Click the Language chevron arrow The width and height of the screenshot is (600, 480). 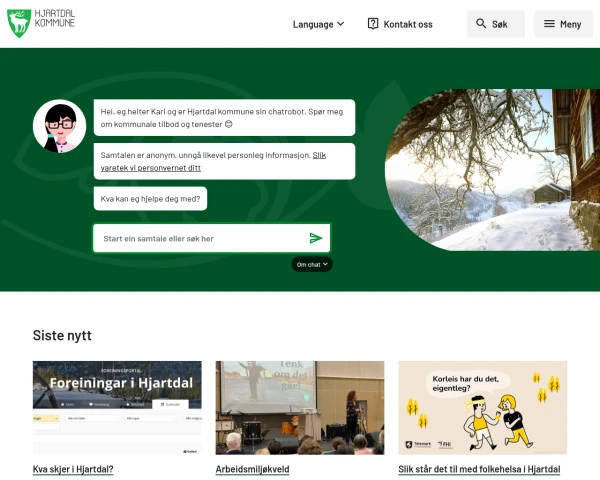341,24
